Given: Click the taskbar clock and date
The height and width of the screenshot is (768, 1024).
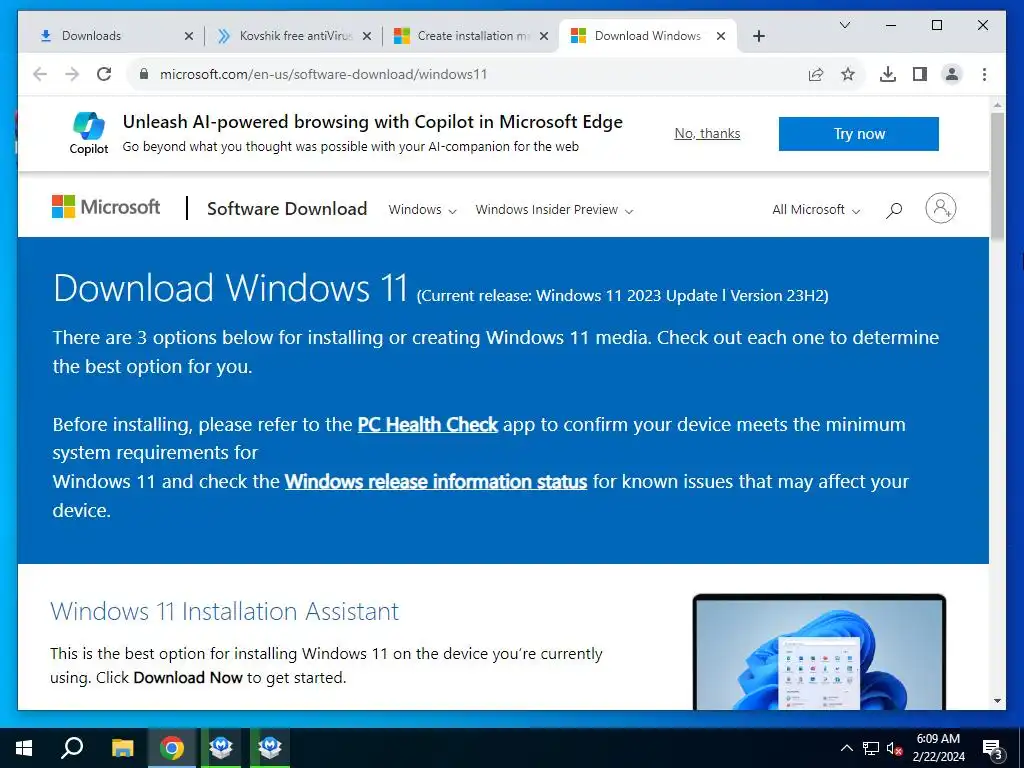Looking at the screenshot, I should tap(938, 748).
